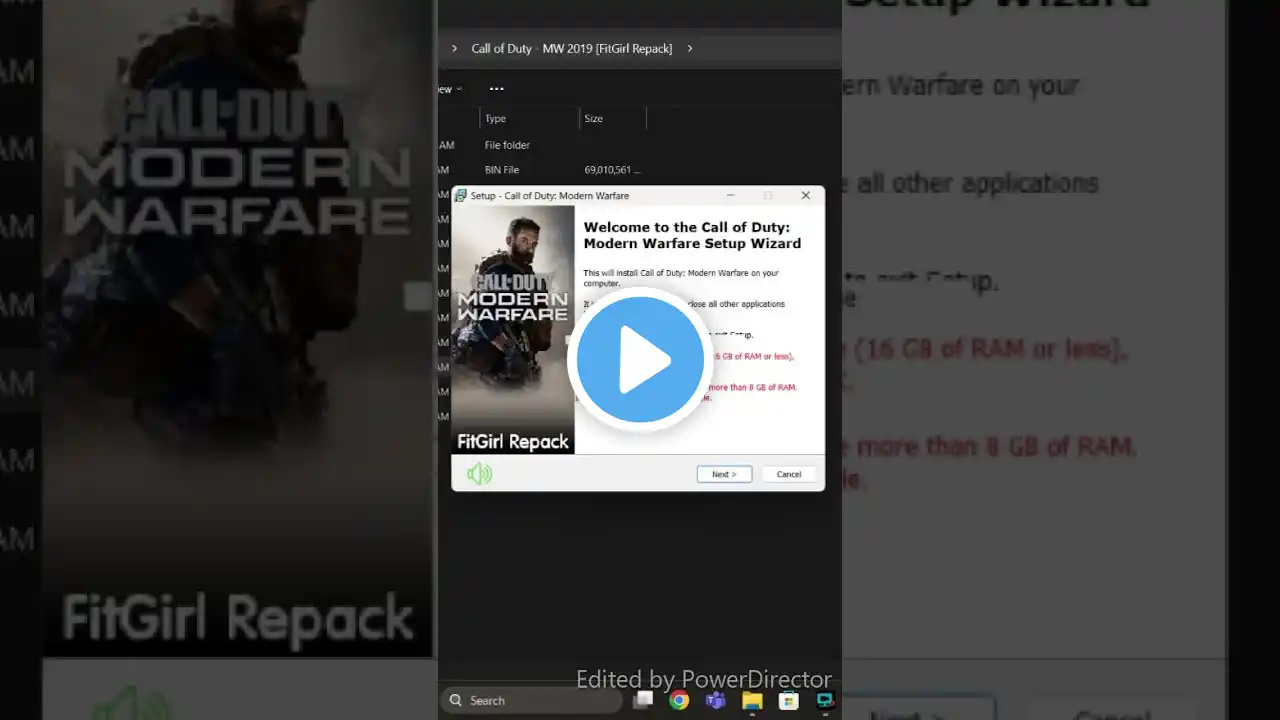
Task: Click the Setup window's title bar icon
Action: [461, 196]
